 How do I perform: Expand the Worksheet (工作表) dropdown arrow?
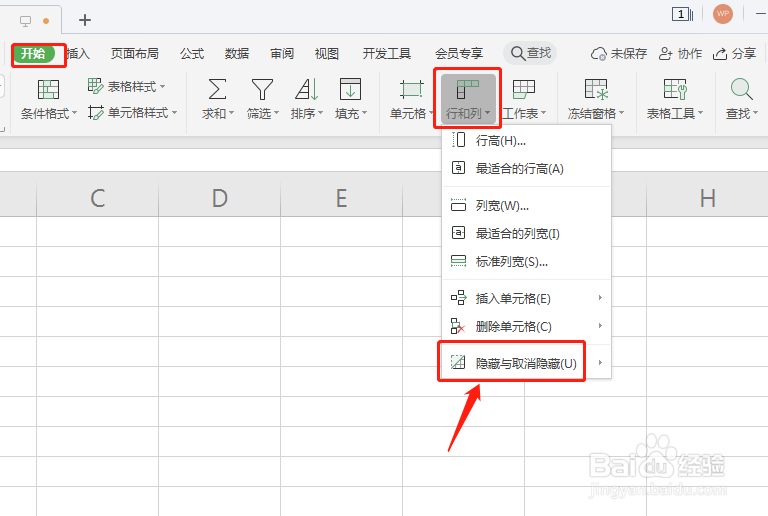(544, 113)
